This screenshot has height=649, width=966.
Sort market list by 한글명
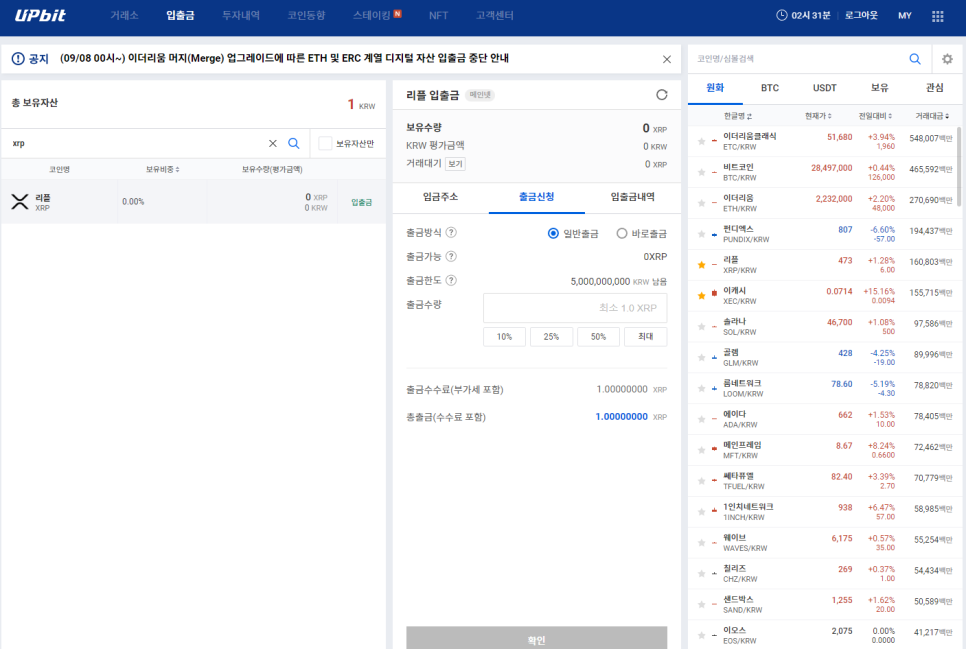point(737,116)
